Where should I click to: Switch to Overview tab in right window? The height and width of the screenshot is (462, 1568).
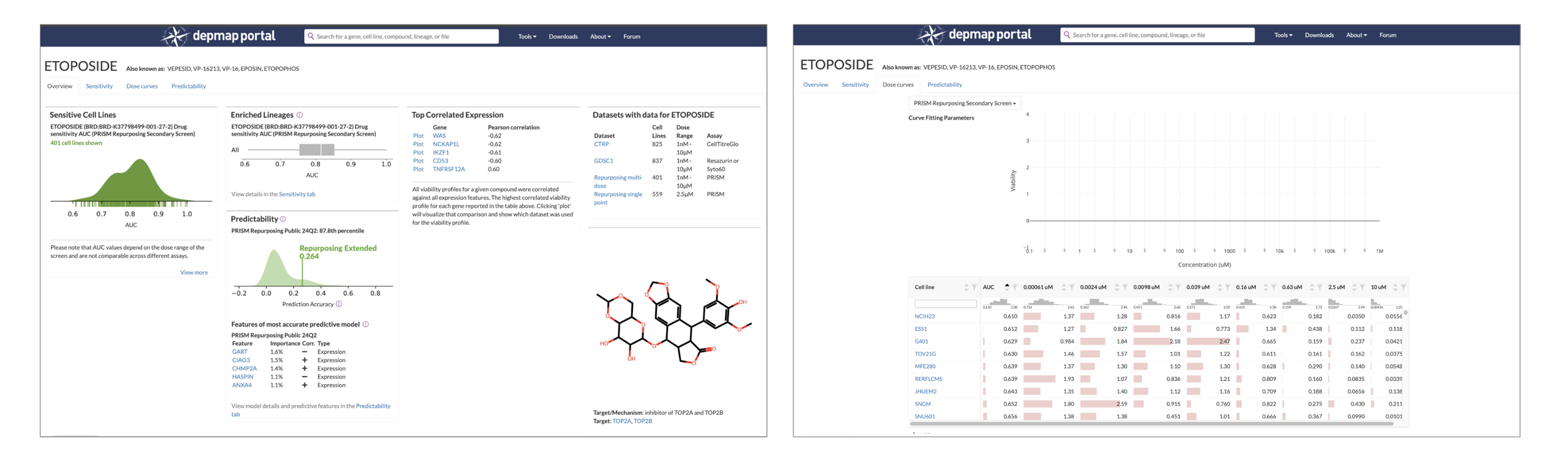(815, 85)
